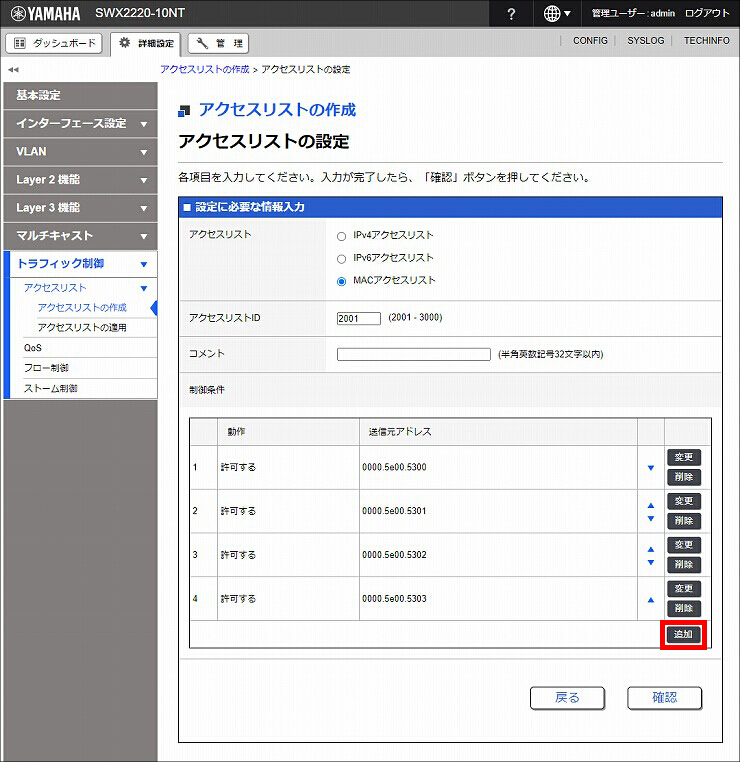Click 変更 button for rule 4
Viewport: 740px width, 762px height.
[x=684, y=589]
